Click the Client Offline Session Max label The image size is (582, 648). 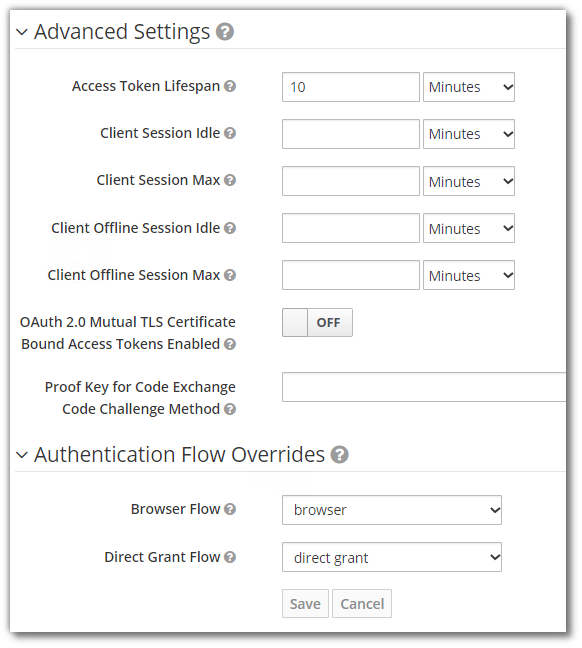[x=134, y=275]
